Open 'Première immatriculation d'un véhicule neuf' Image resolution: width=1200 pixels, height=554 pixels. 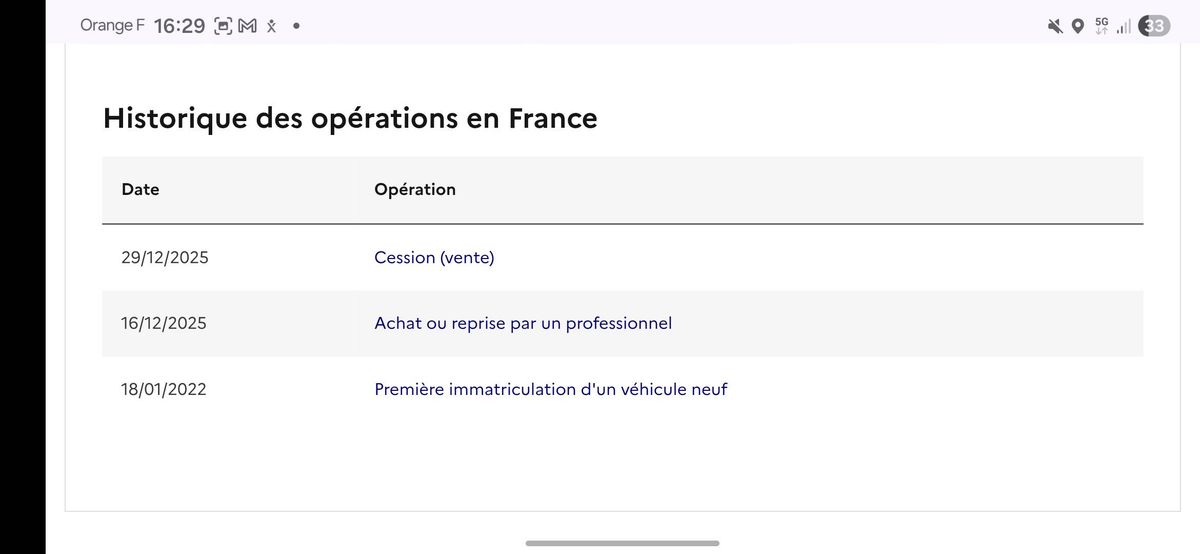point(550,389)
